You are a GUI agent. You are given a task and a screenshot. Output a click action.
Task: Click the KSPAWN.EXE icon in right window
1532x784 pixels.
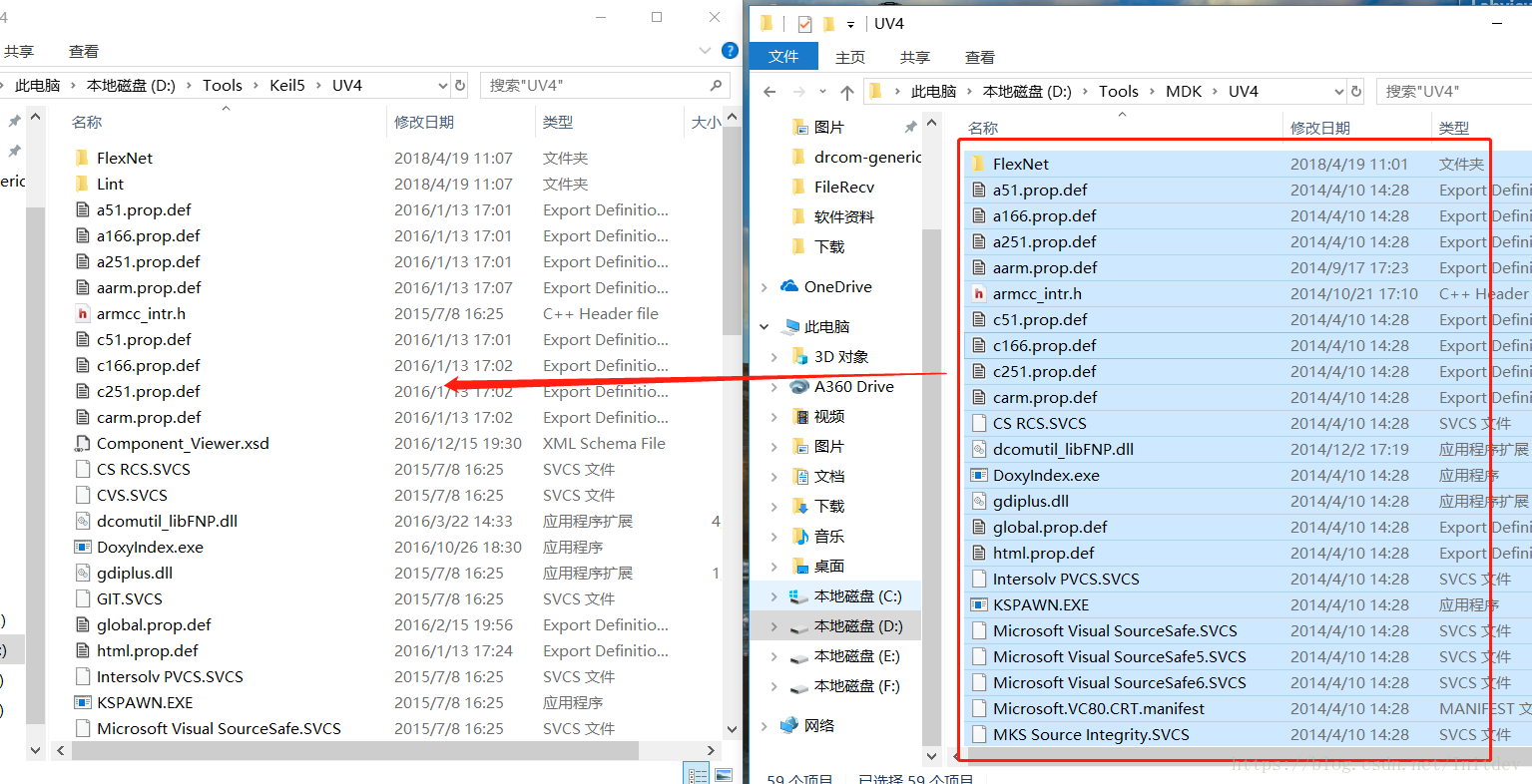[x=979, y=605]
